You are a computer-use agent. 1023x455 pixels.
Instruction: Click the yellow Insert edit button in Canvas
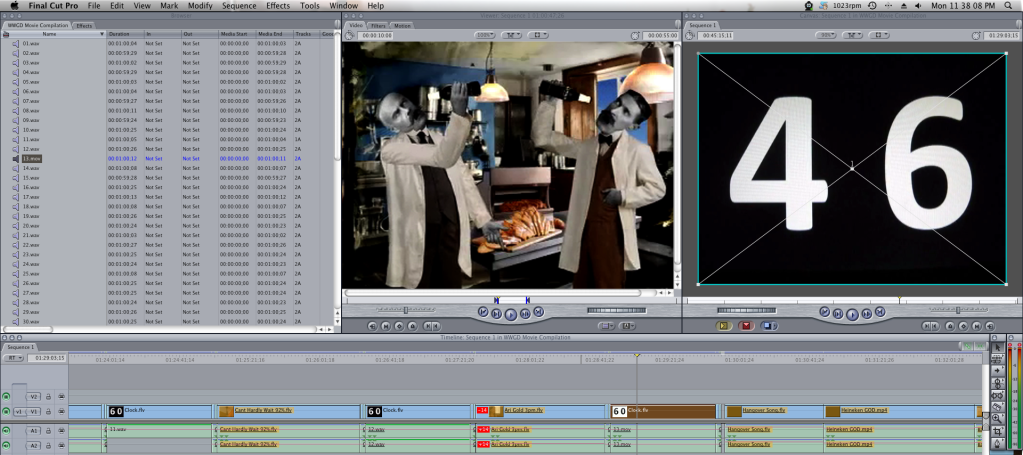tap(724, 325)
